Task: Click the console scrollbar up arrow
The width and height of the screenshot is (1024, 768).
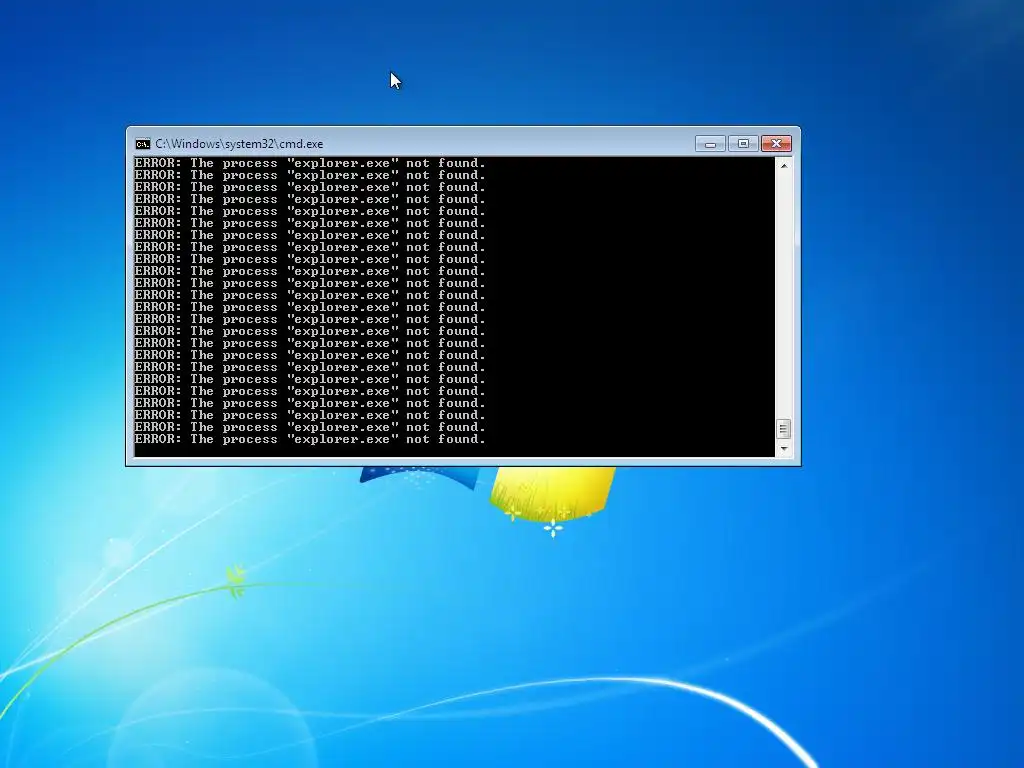Action: pos(784,166)
